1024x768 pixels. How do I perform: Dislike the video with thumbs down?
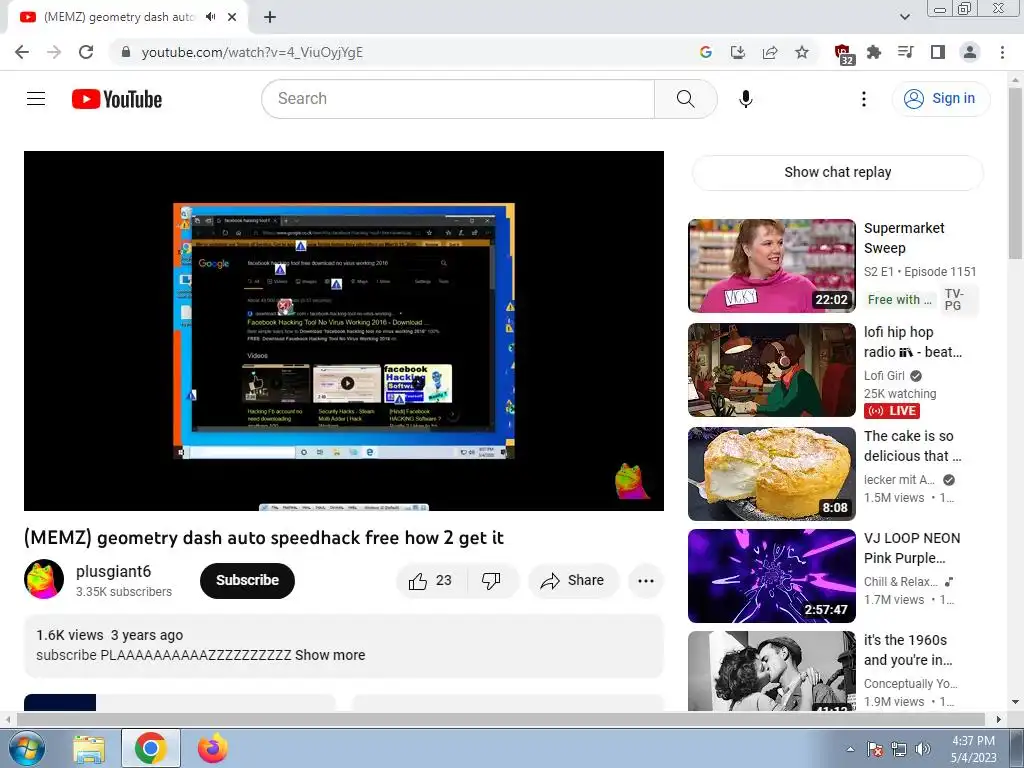(x=491, y=580)
